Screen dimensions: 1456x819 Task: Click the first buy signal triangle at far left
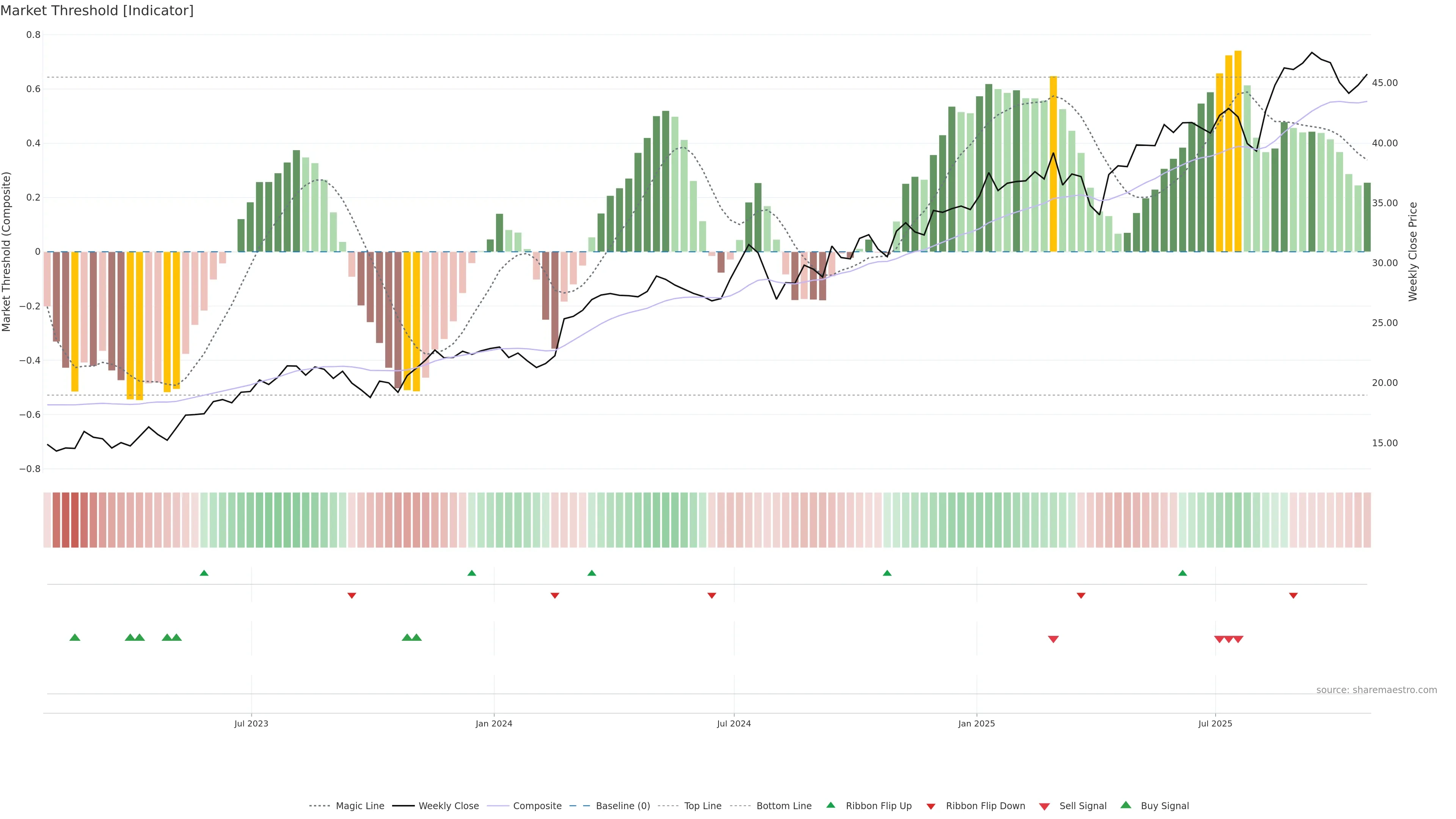pos(75,637)
